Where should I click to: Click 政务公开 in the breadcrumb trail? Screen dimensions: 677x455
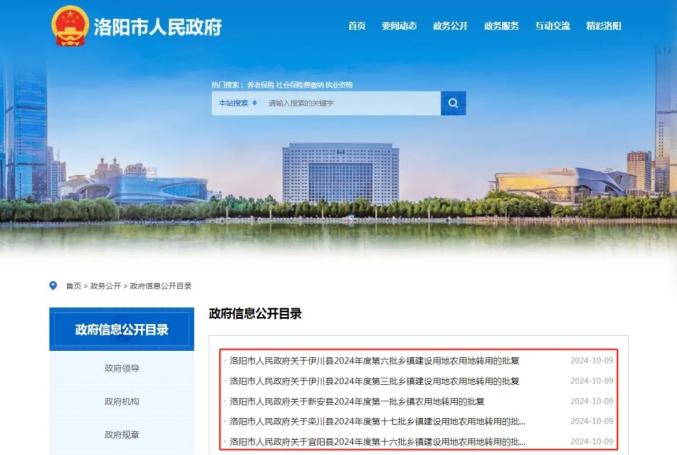click(x=105, y=286)
